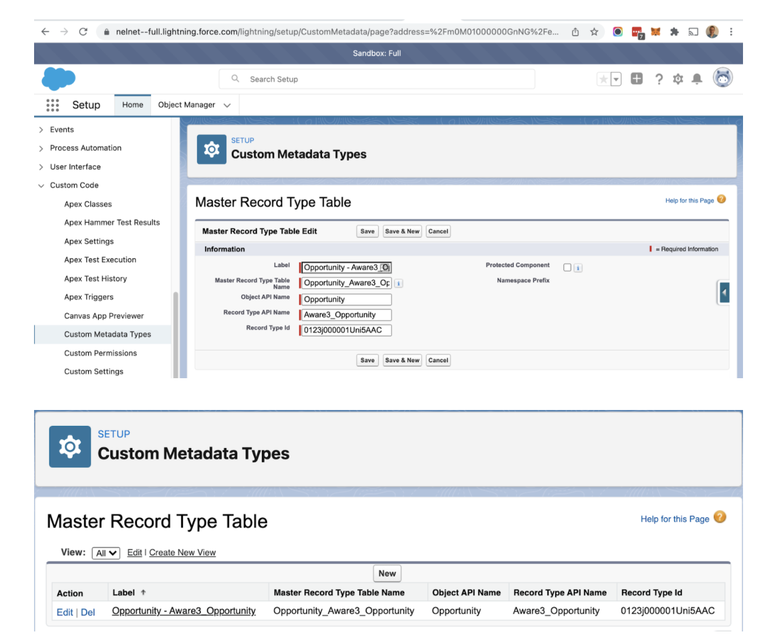Open Salesforce Help question mark icon
Image resolution: width=768 pixels, height=636 pixels.
(659, 79)
